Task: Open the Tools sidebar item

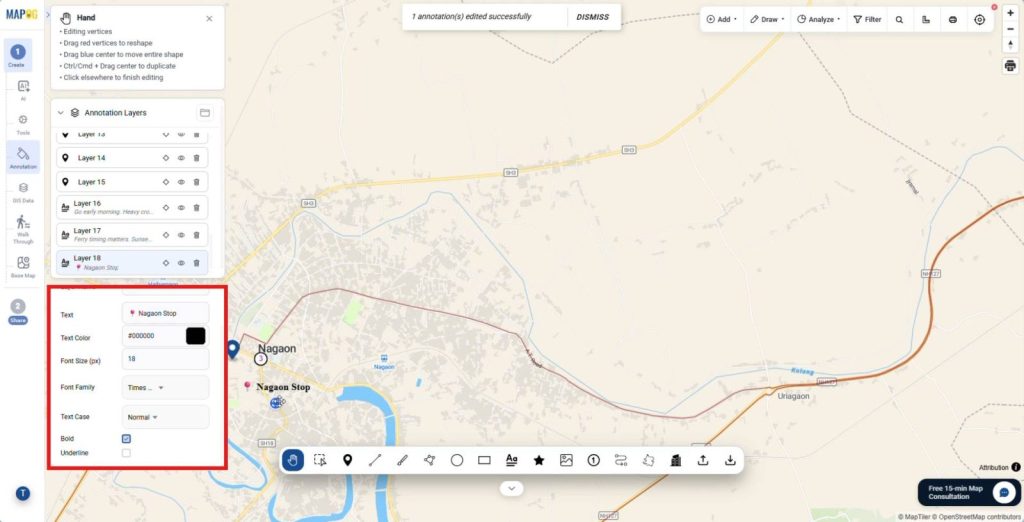Action: pos(23,124)
